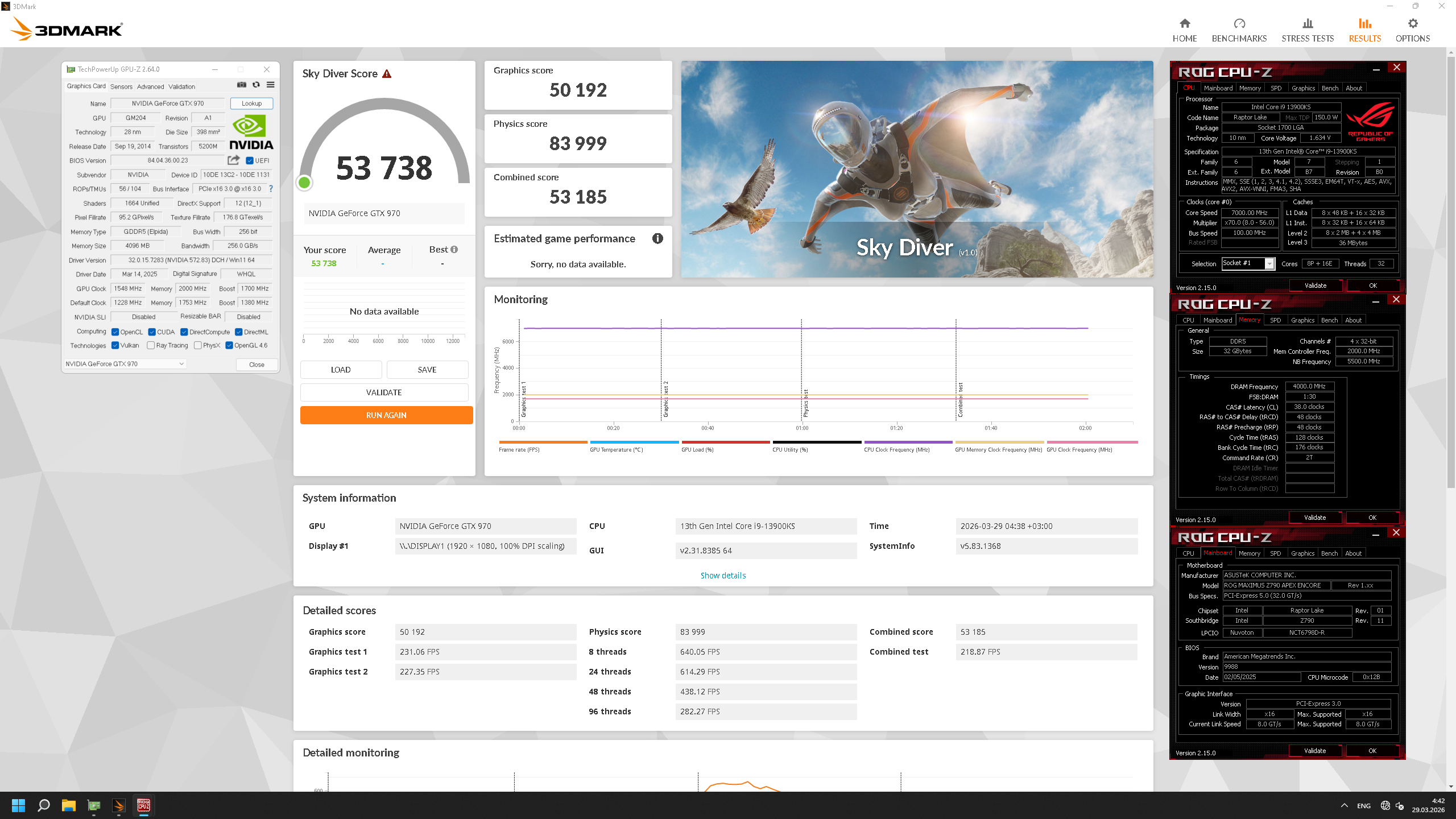Screen dimensions: 1456x819
Task: Switch to the Validation tab in GPU-Z
Action: [x=181, y=86]
